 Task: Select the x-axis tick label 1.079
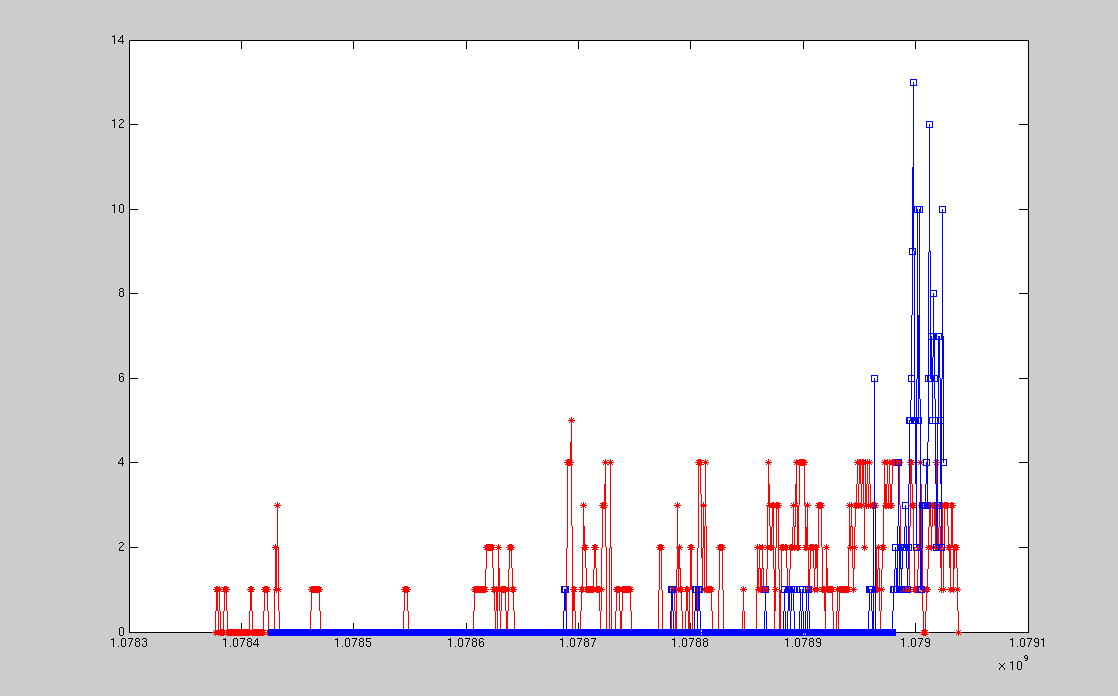tap(914, 646)
